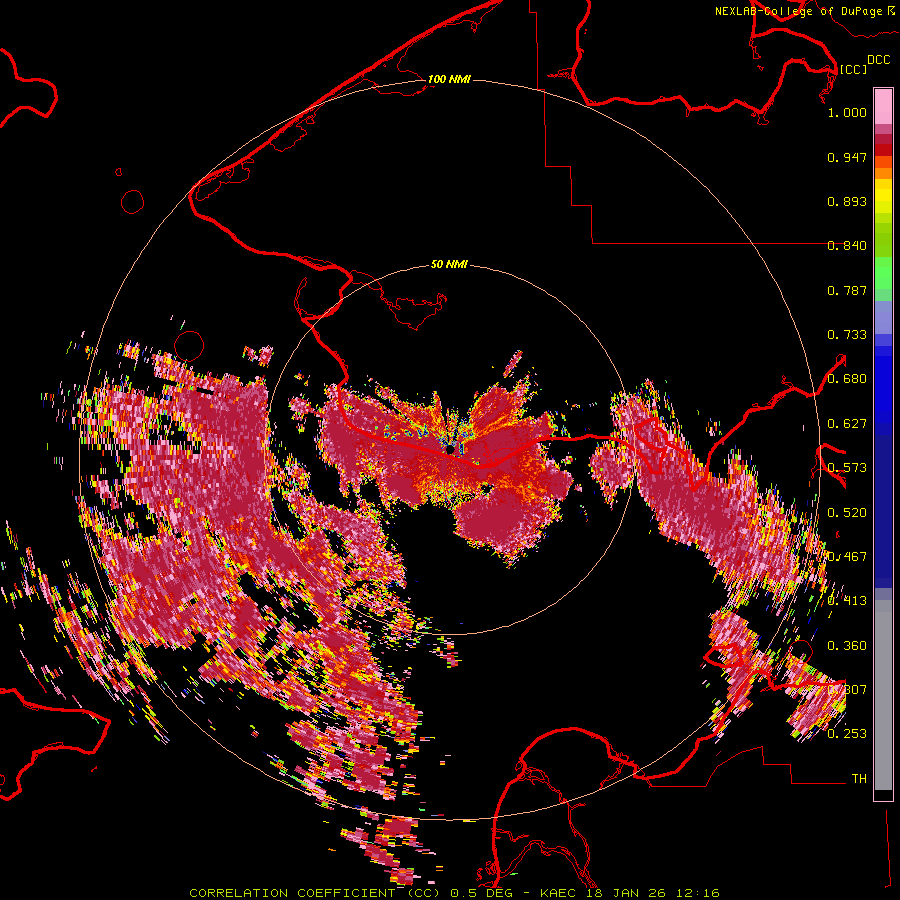Click the 0.680 legend value

pos(847,379)
